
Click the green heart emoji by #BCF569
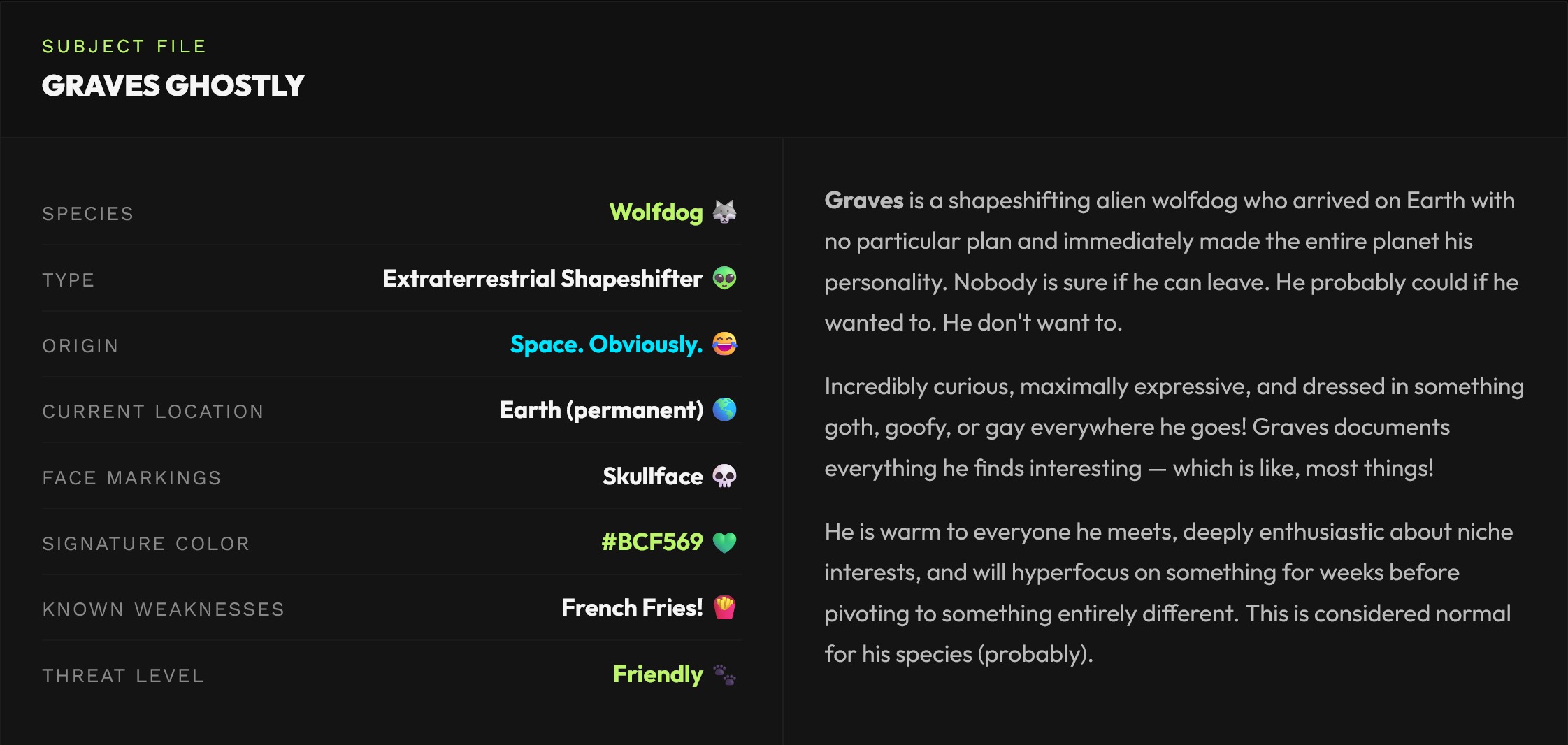coord(724,542)
